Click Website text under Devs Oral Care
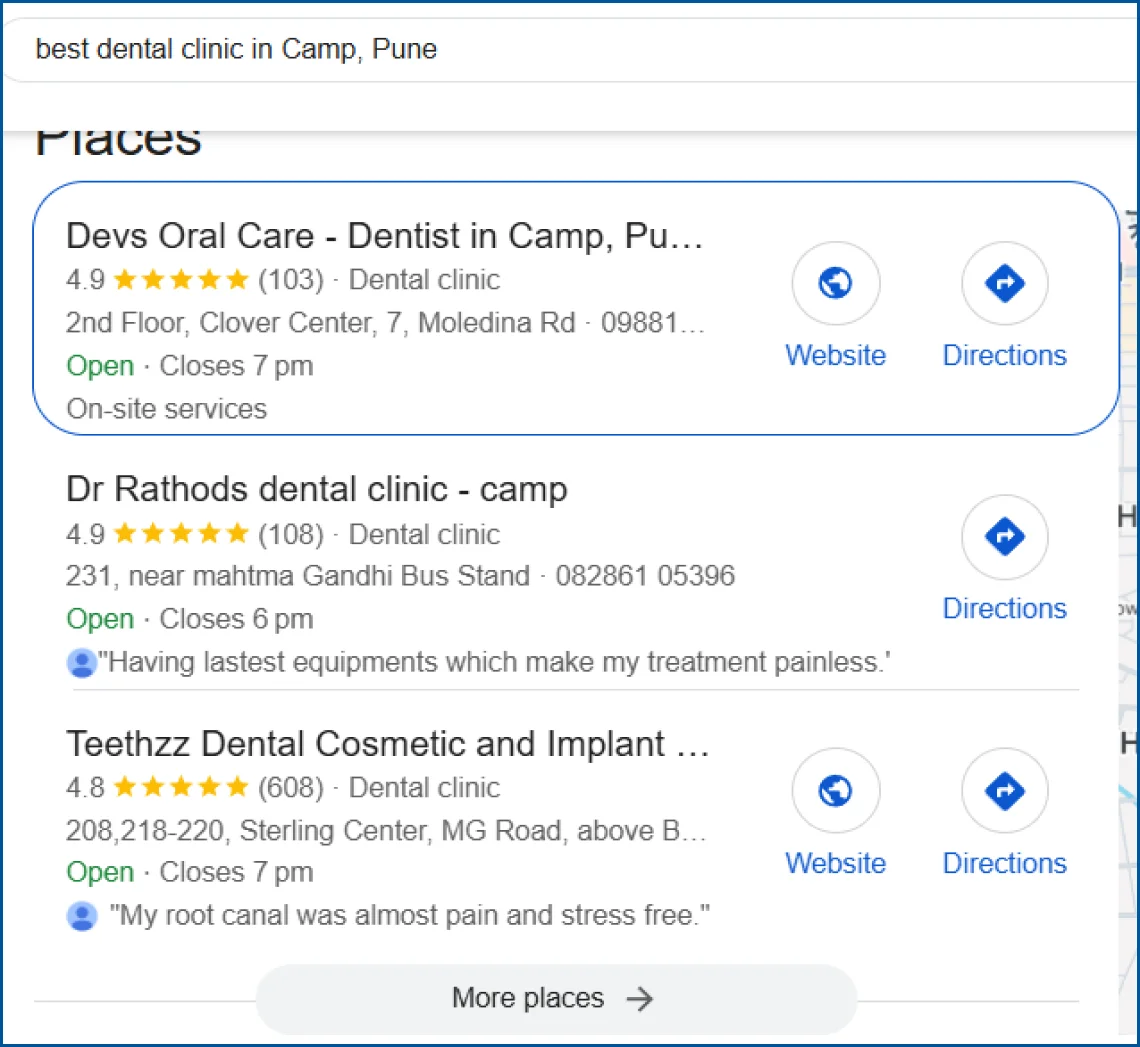The width and height of the screenshot is (1140, 1047). [835, 356]
